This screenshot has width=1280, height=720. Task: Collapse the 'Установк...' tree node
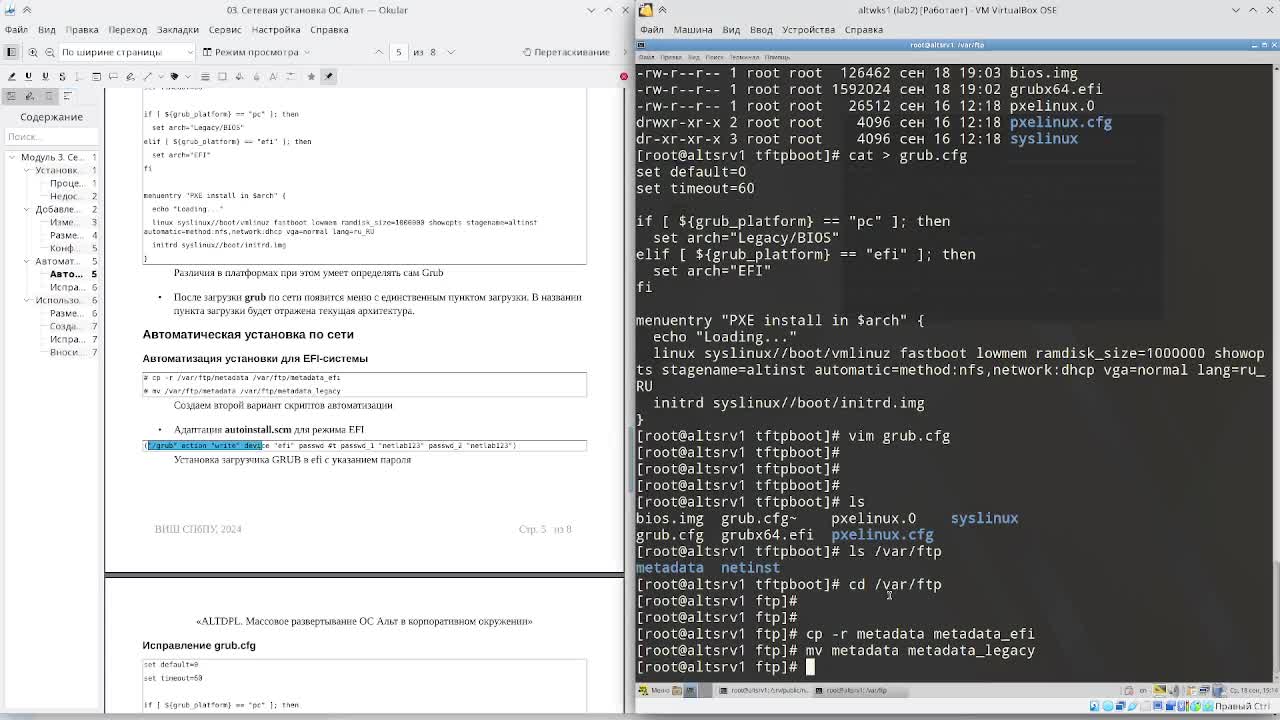point(27,170)
